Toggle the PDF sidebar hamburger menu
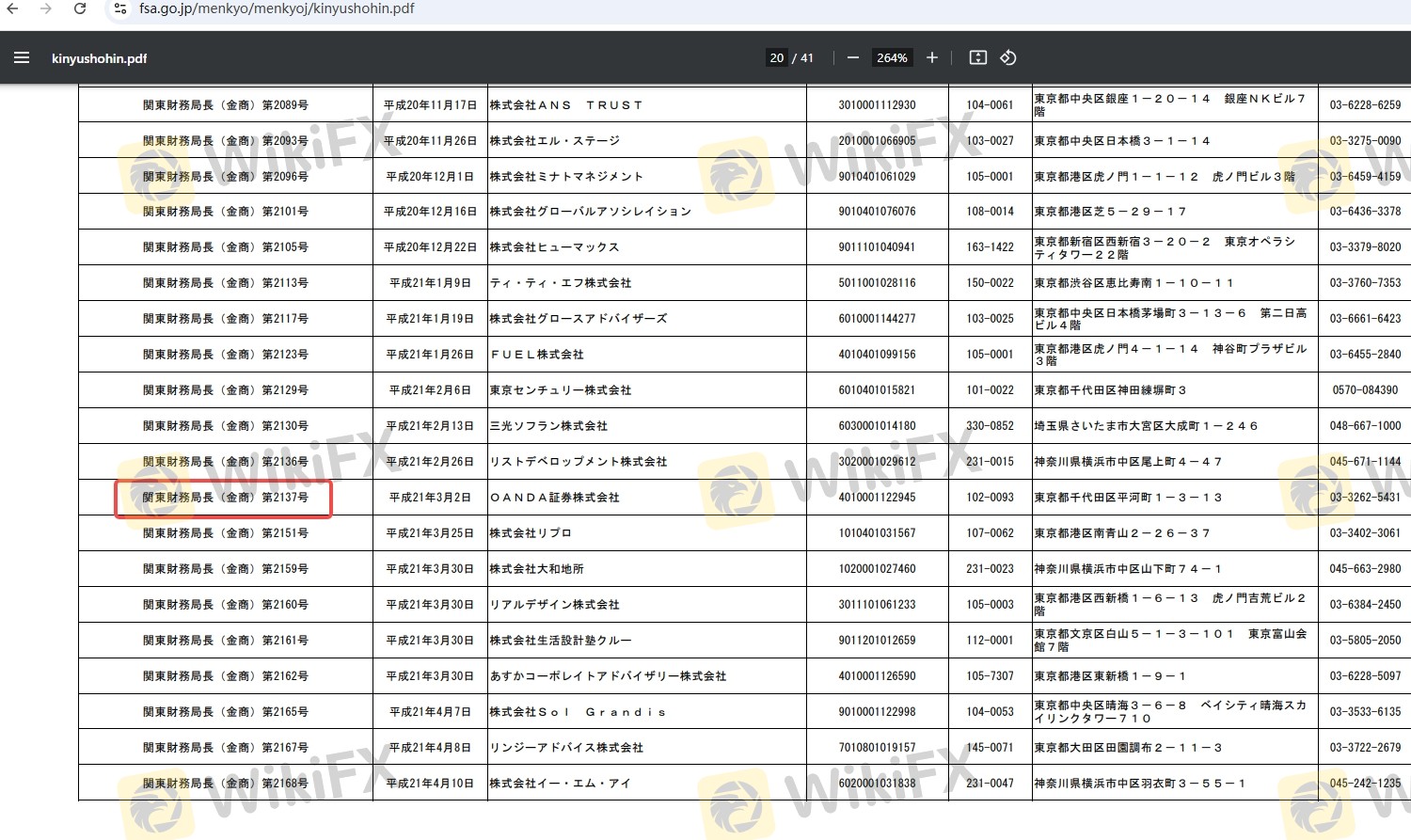The height and width of the screenshot is (840, 1411). click(x=22, y=58)
